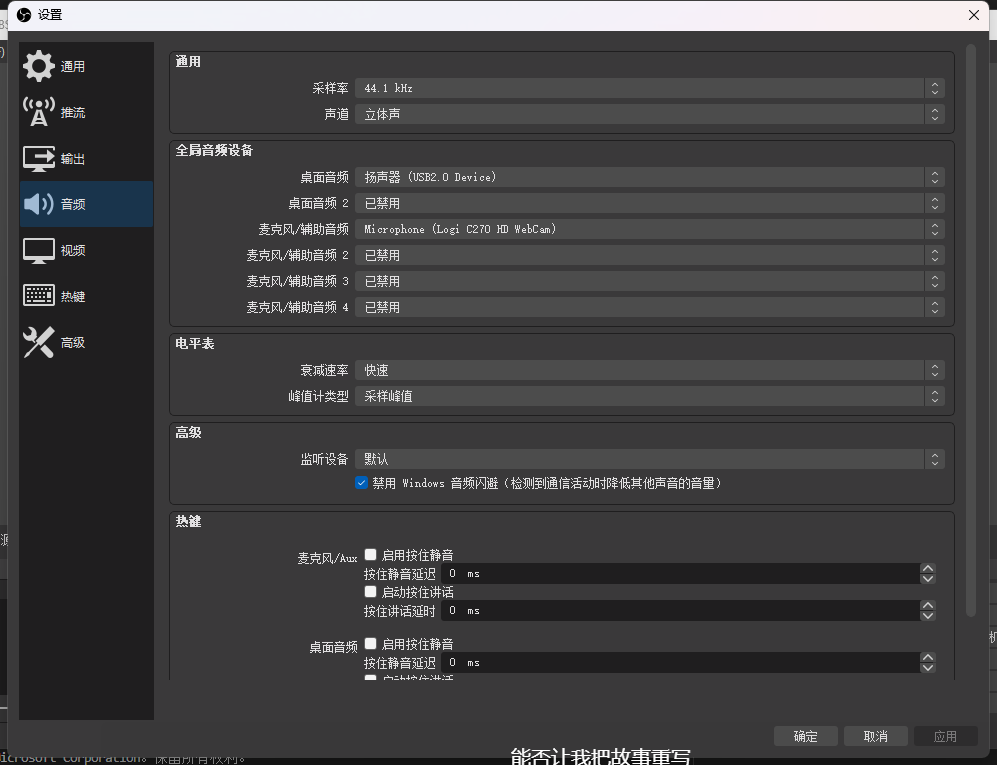Increase 按住静音延迟 with the up arrow
997x765 pixels.
928,569
